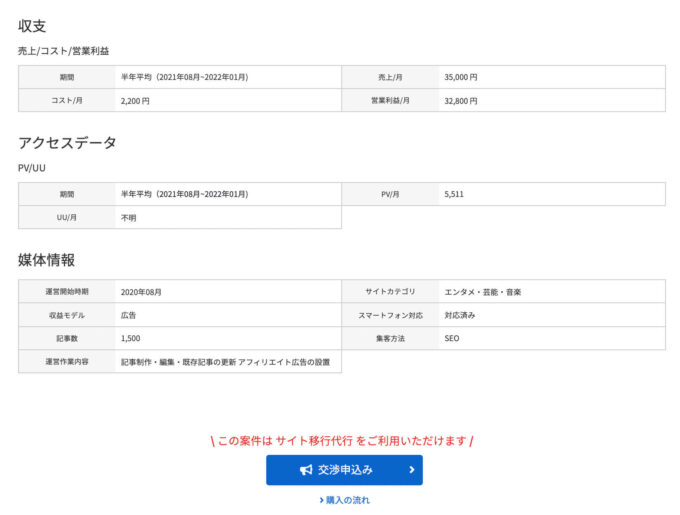Select the 1,500 article count value
680x515 pixels.
point(130,338)
